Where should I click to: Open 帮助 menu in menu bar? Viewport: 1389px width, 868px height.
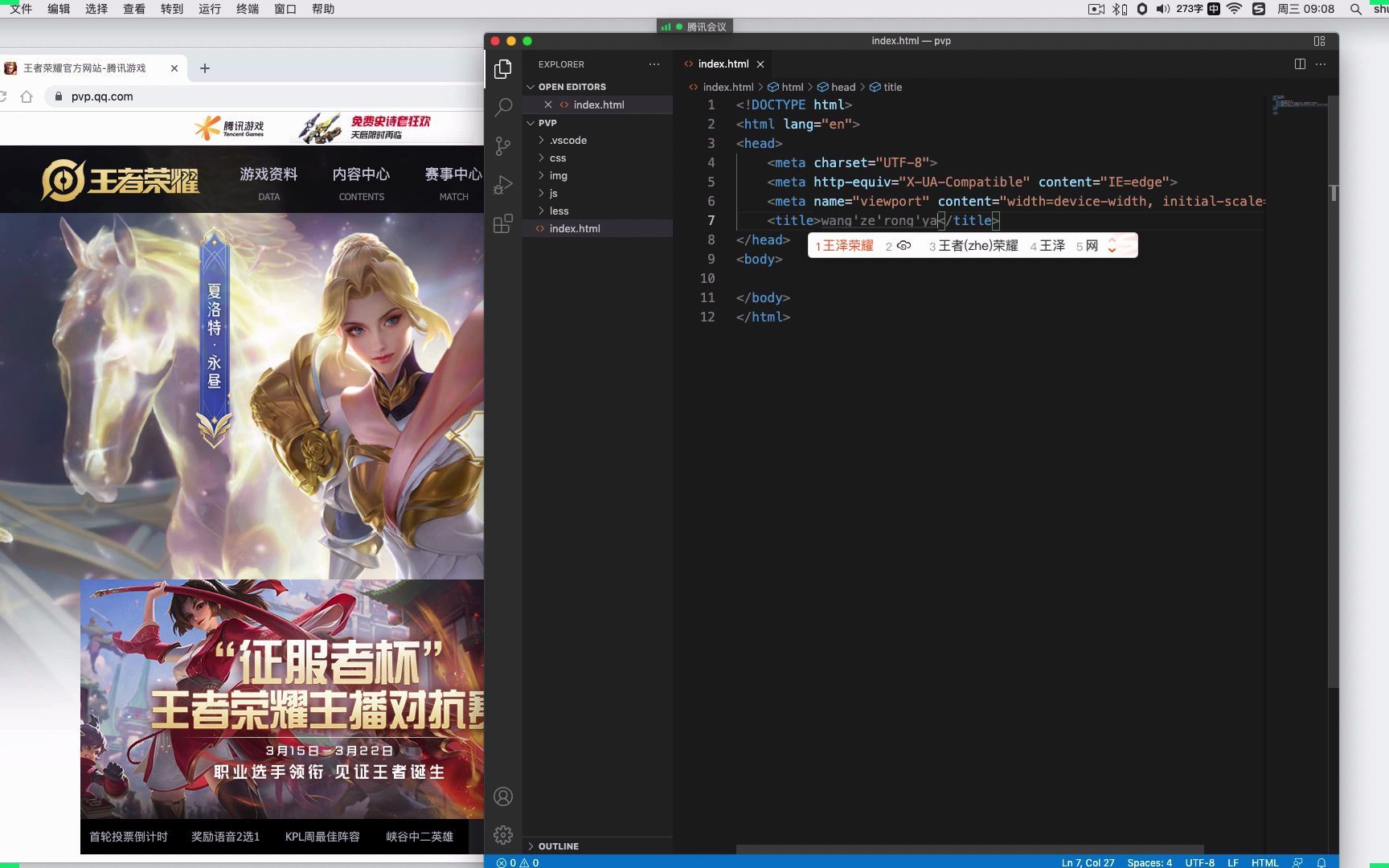pos(323,9)
